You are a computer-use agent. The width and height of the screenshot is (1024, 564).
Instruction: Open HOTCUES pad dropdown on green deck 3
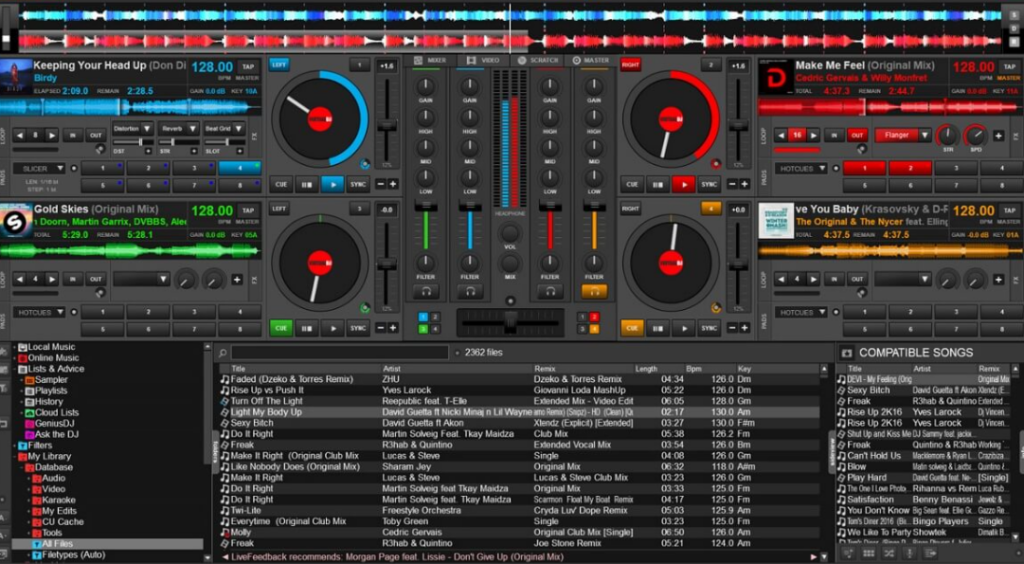[x=39, y=313]
